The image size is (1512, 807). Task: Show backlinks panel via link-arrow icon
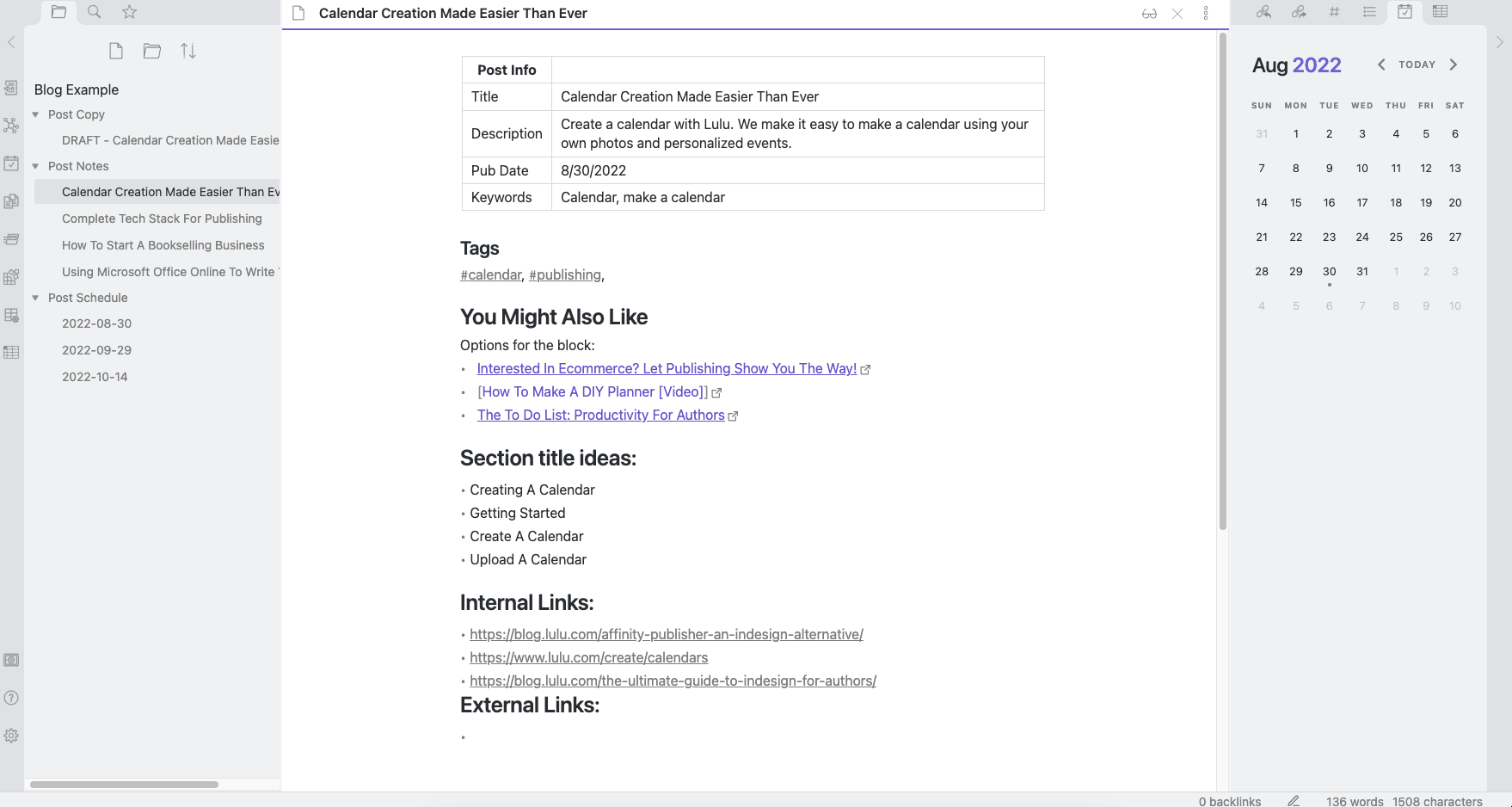[1263, 12]
